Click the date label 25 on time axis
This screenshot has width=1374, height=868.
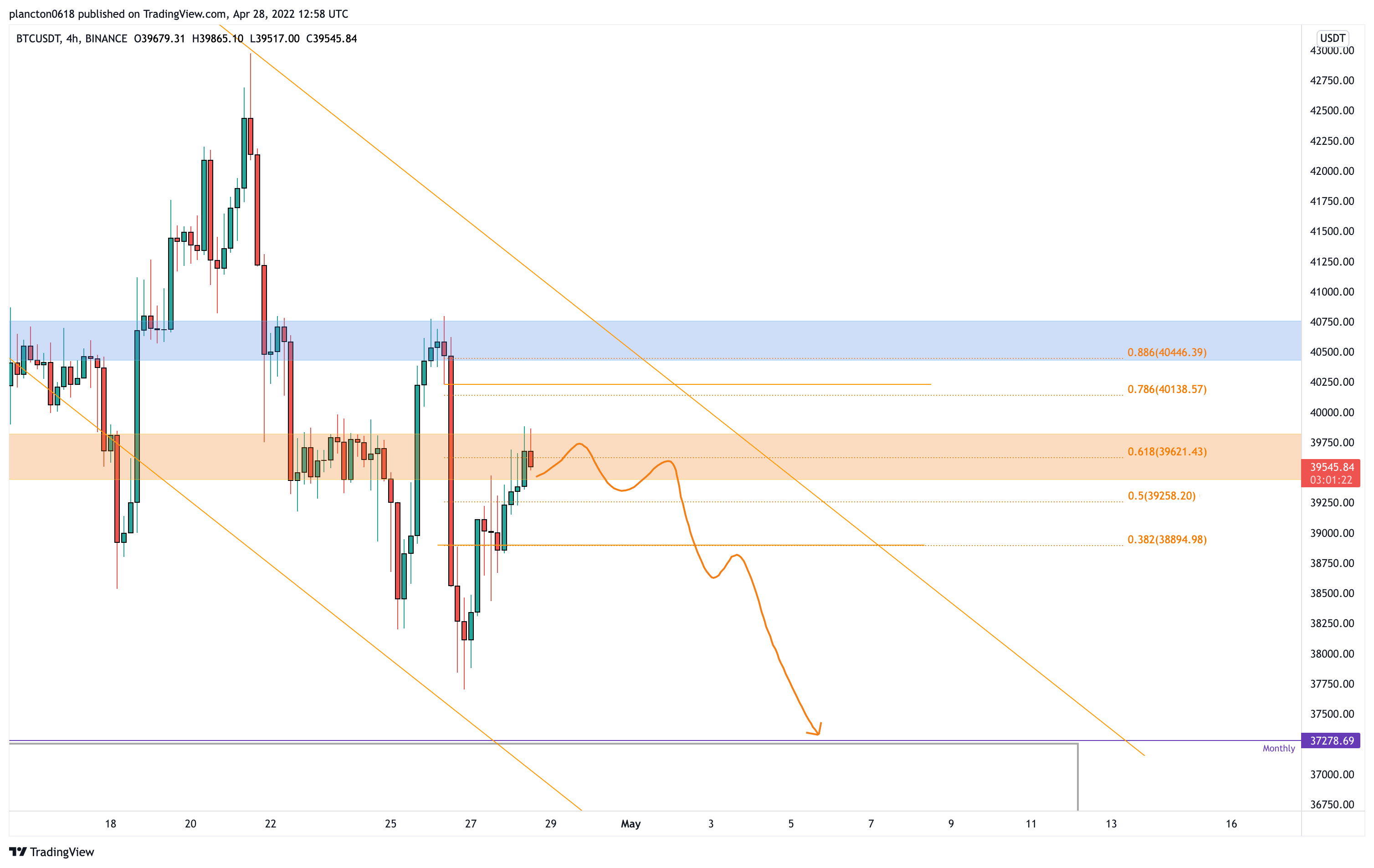[x=391, y=823]
